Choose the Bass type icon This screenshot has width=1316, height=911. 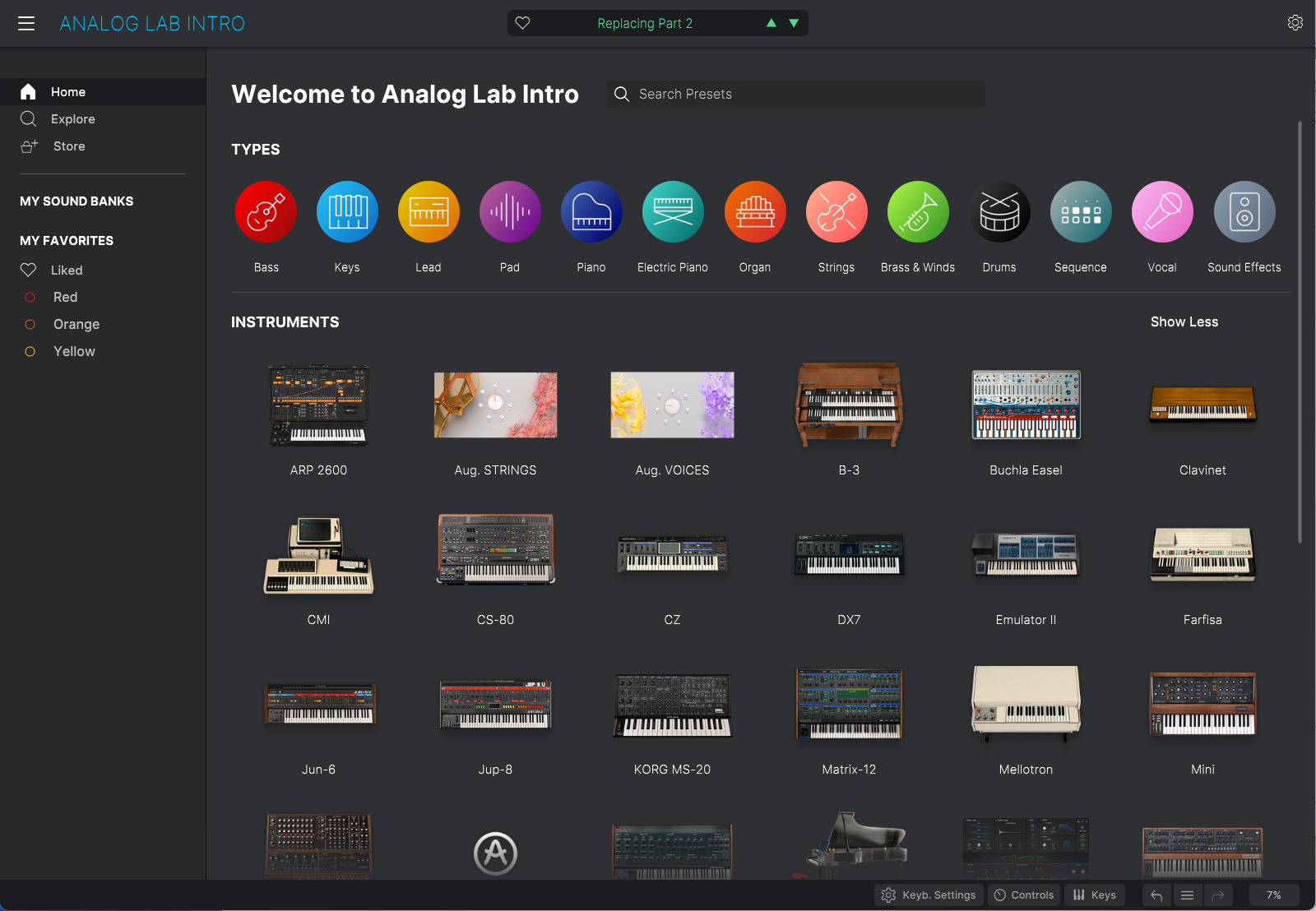266,212
